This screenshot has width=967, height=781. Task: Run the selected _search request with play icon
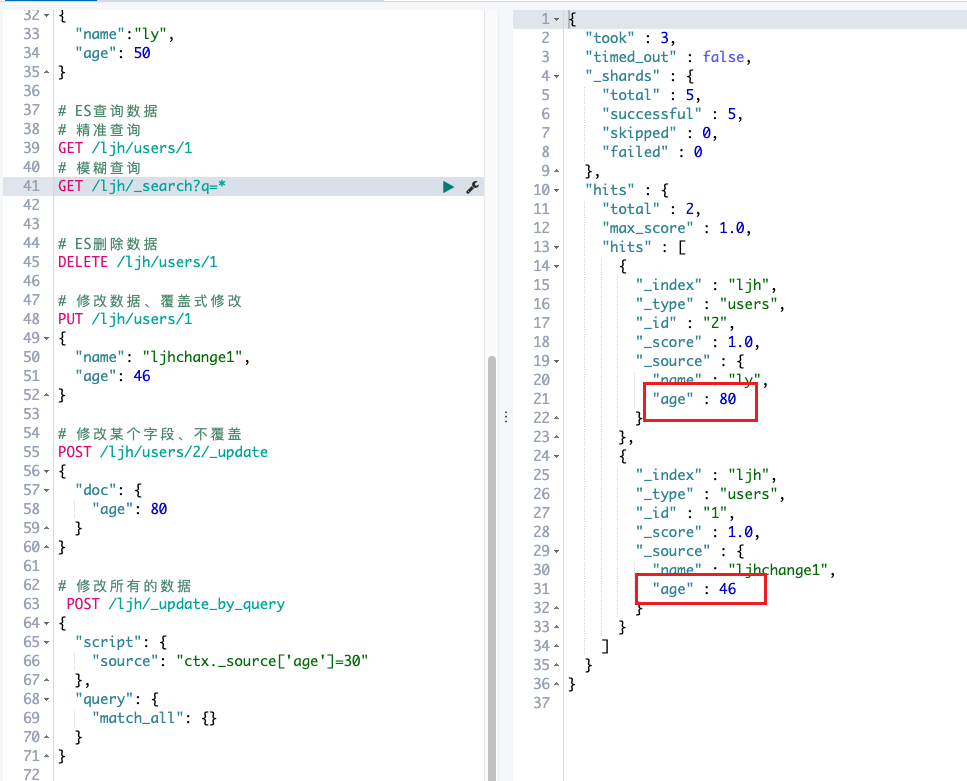coord(449,187)
